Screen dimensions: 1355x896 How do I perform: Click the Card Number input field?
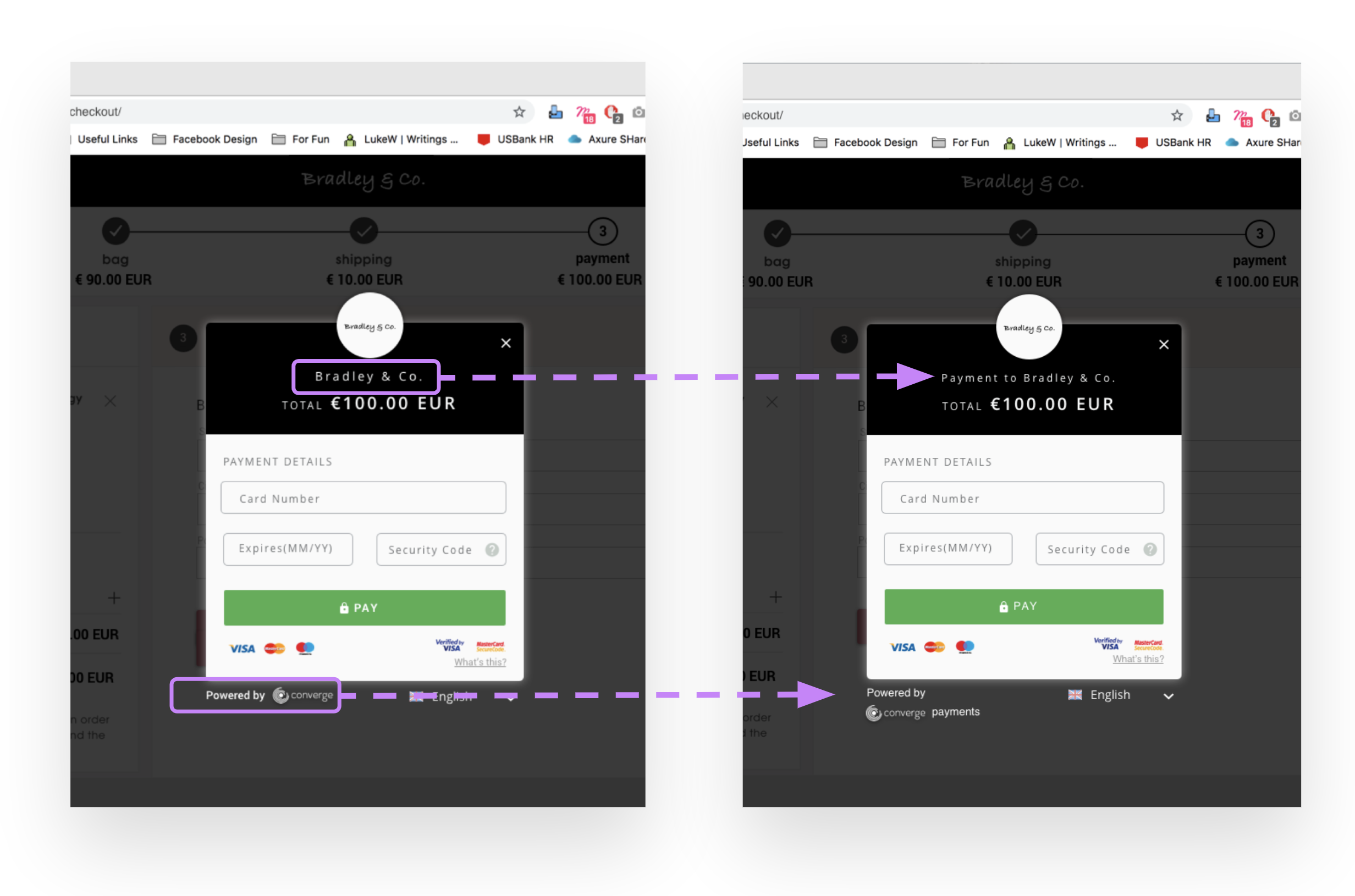(364, 497)
